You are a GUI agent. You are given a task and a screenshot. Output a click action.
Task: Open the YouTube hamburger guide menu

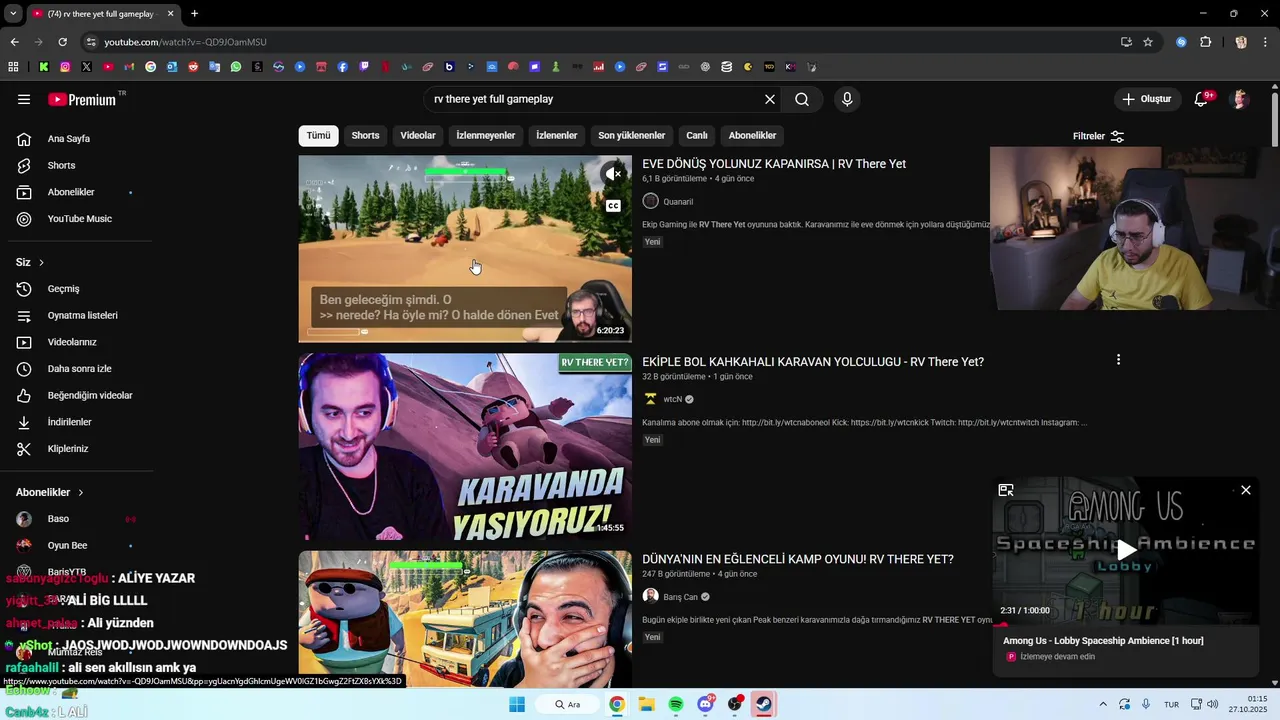[x=24, y=99]
